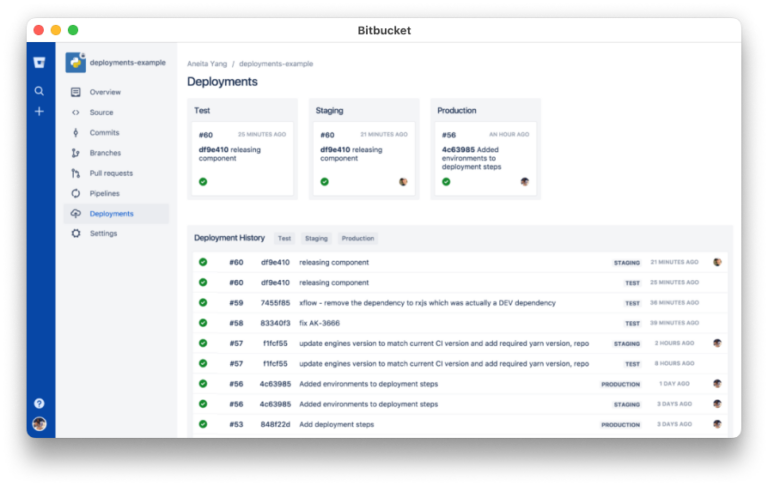Screen dimensions: 768x486
Task: Open the user profile avatar at sidebar bottom
Action: (39, 424)
